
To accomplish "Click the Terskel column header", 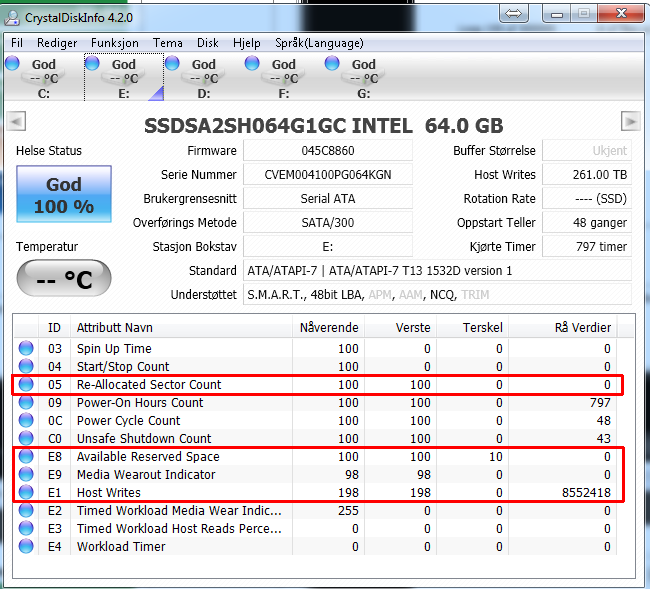I will click(473, 327).
